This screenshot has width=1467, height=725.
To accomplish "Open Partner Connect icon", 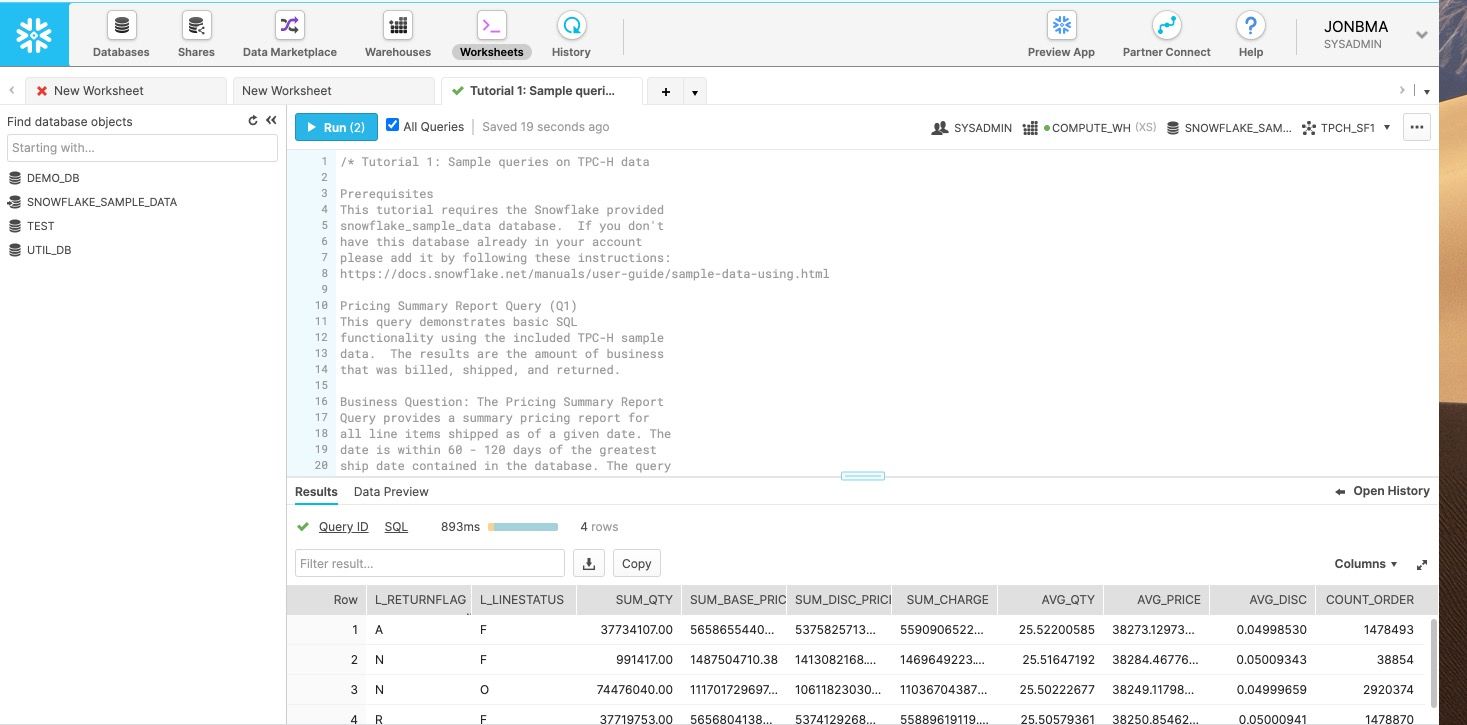I will pos(1166,25).
